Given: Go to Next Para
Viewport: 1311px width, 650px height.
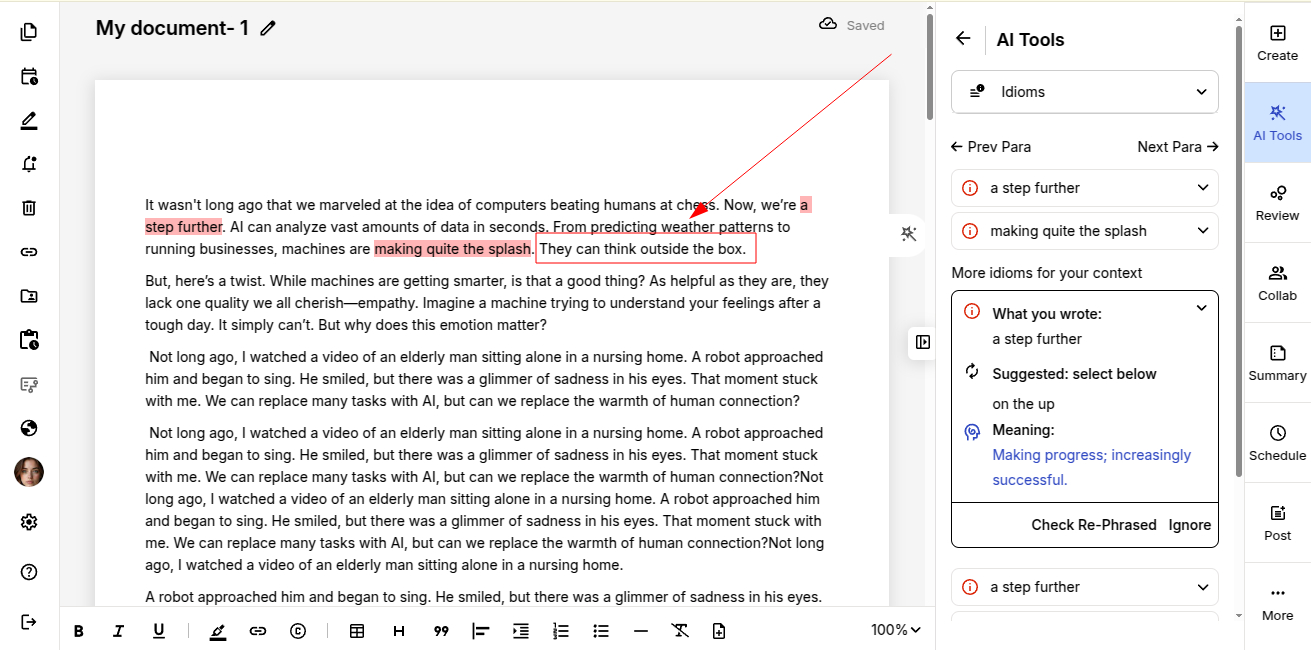Looking at the screenshot, I should [x=1178, y=147].
